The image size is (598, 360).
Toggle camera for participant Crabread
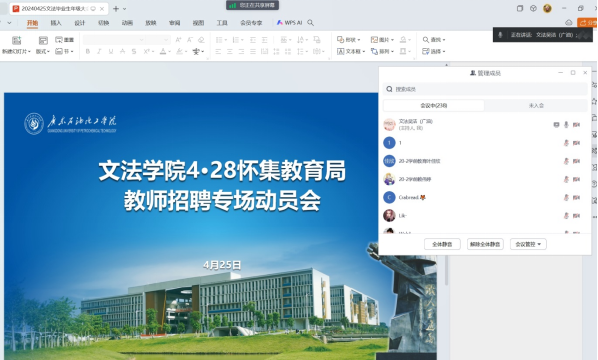(x=576, y=198)
